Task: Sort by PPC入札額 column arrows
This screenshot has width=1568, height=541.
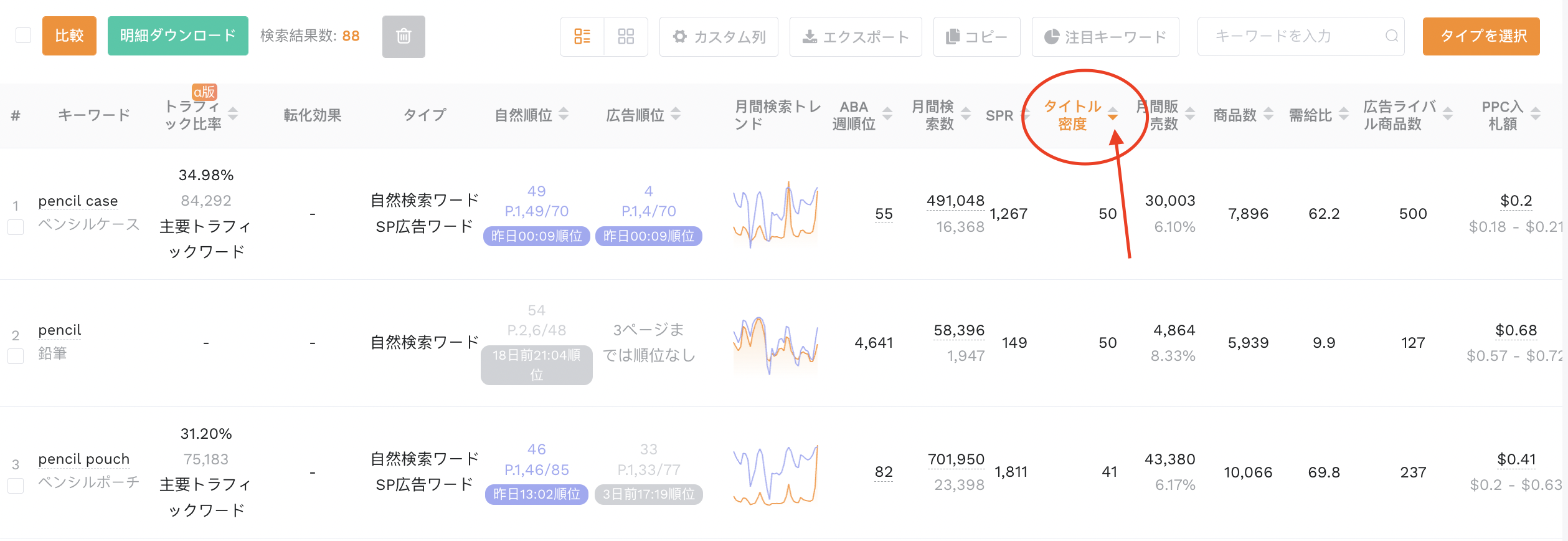Action: [1536, 115]
